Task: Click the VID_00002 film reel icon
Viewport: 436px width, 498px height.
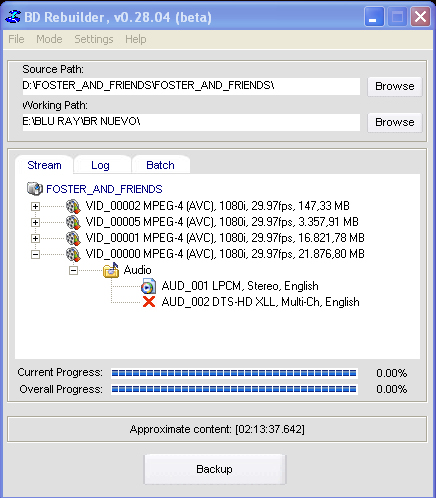Action: pyautogui.click(x=73, y=206)
